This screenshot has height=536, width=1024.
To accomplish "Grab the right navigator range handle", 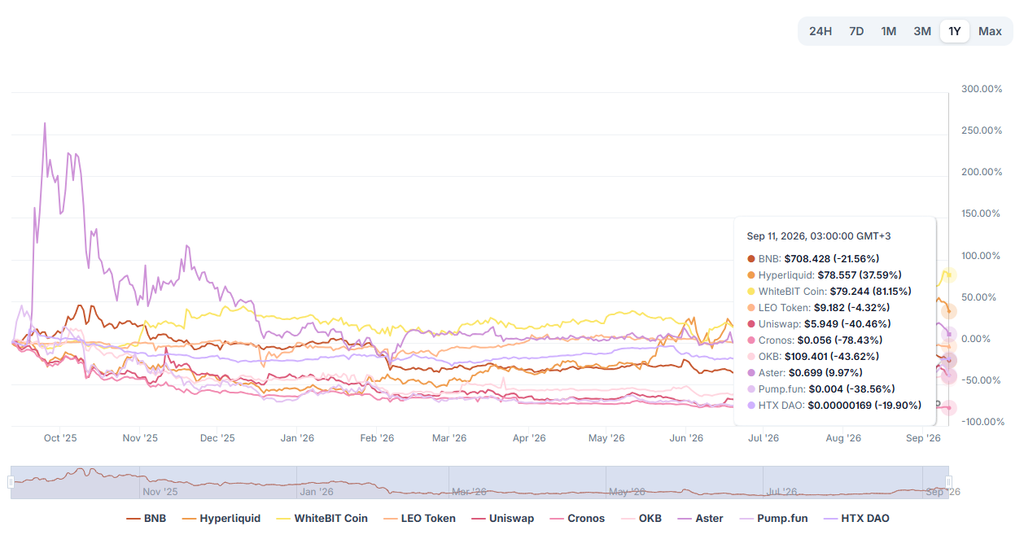I will coord(949,482).
